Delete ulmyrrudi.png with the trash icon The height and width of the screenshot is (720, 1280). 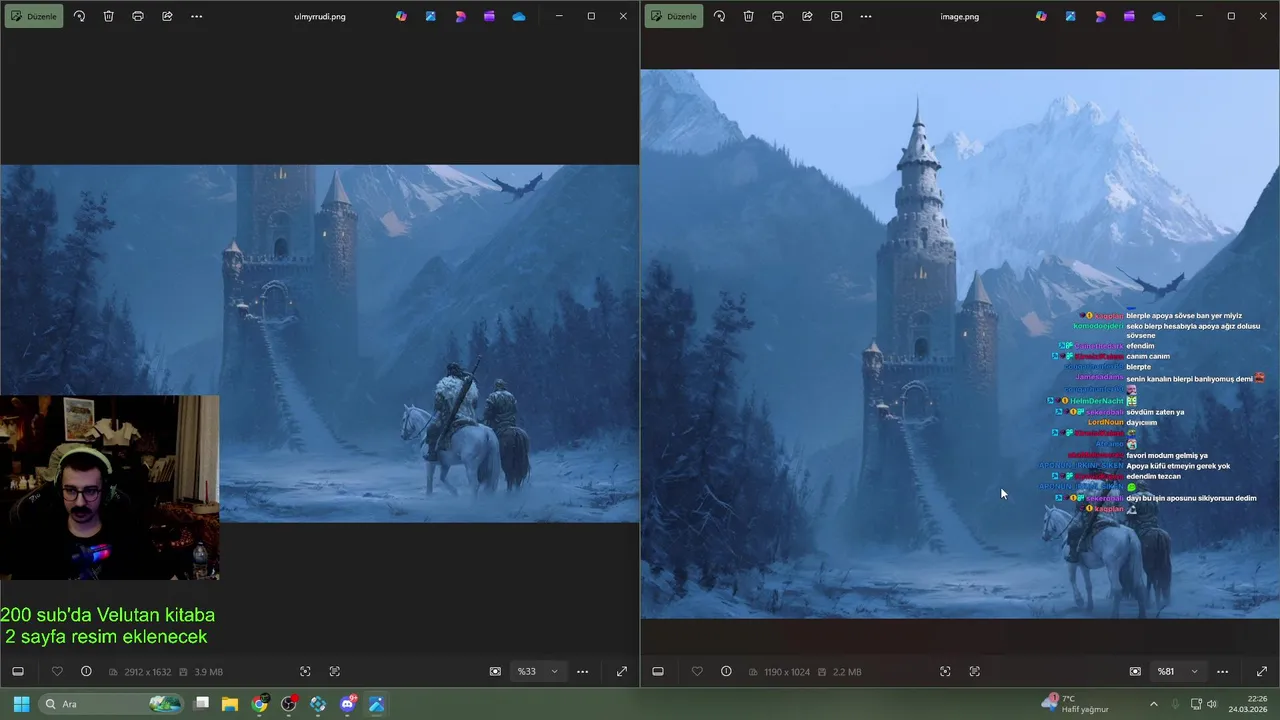(108, 16)
